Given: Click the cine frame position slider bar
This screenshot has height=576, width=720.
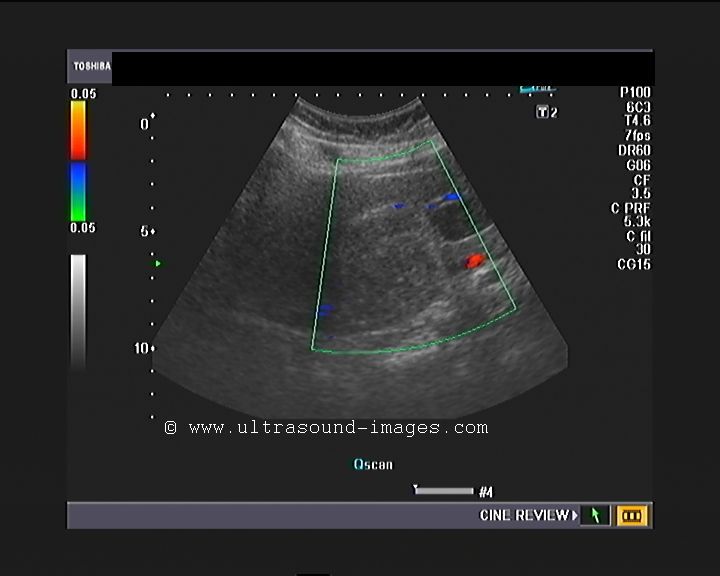Looking at the screenshot, I should (444, 491).
